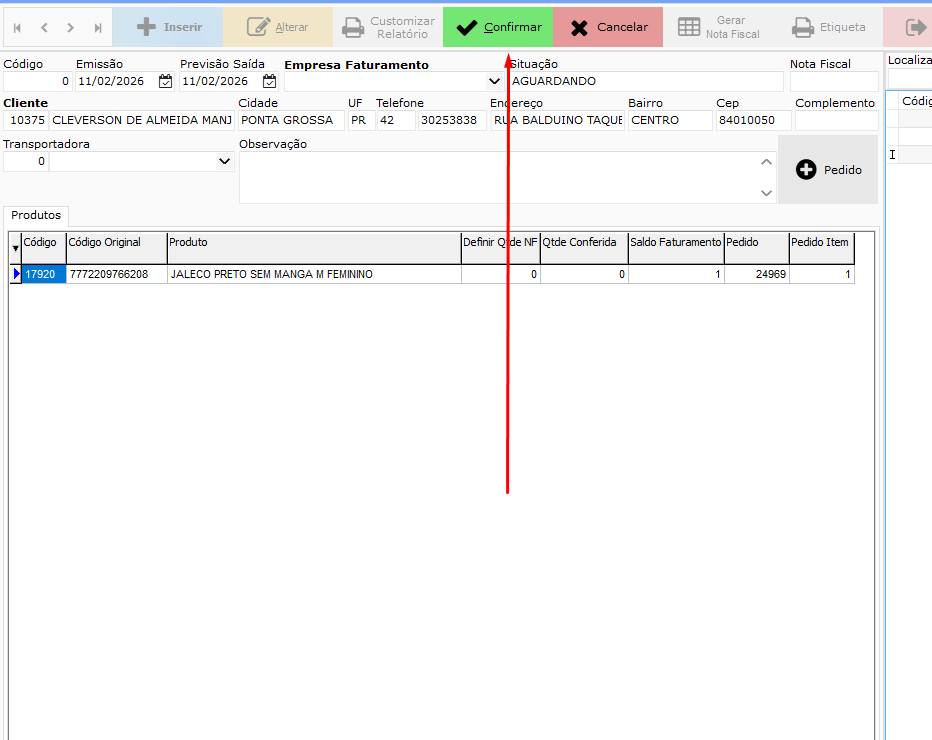Open the Transportadora dropdown list
Screen dimensions: 932x740
click(x=224, y=161)
